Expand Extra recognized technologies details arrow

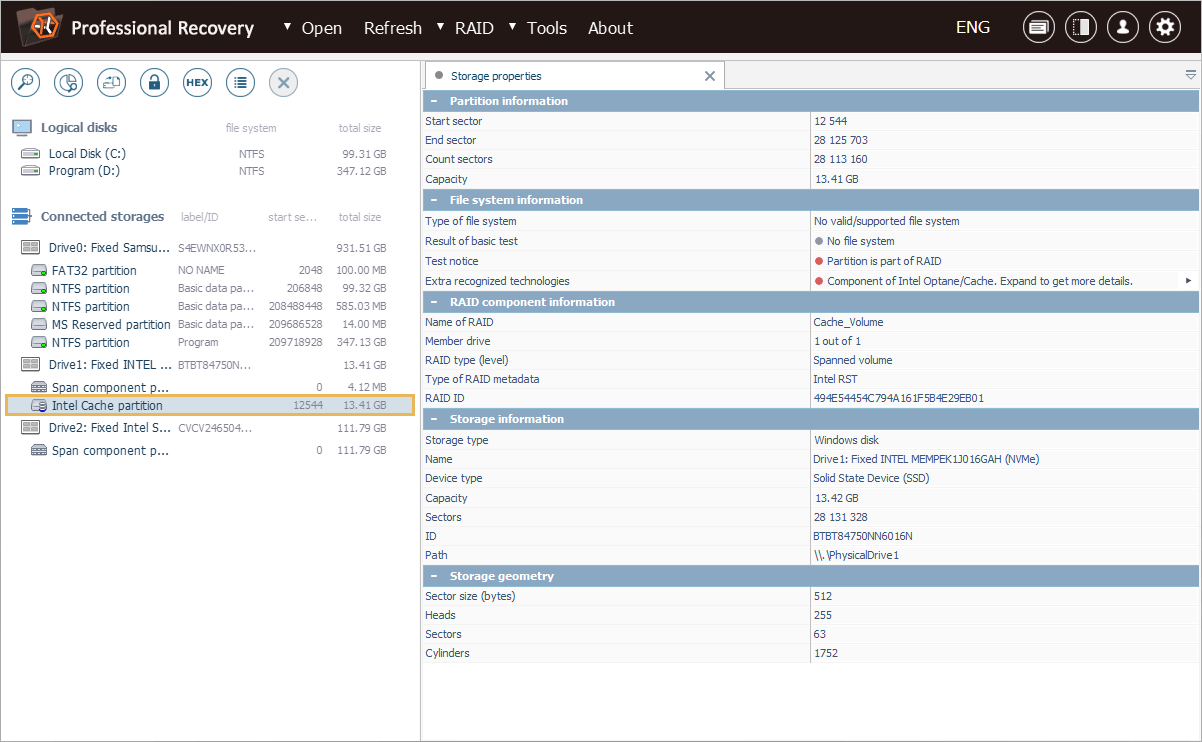(x=1189, y=281)
